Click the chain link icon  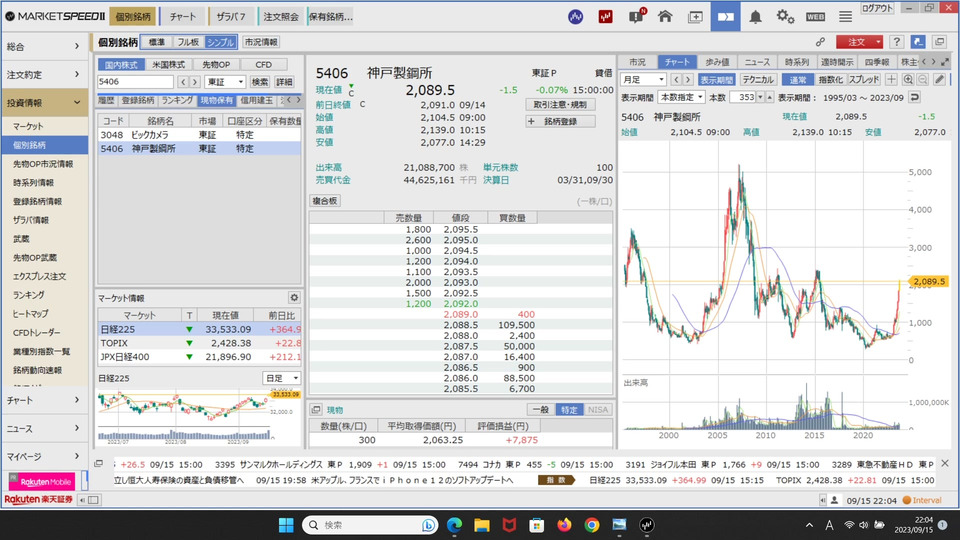(x=820, y=42)
